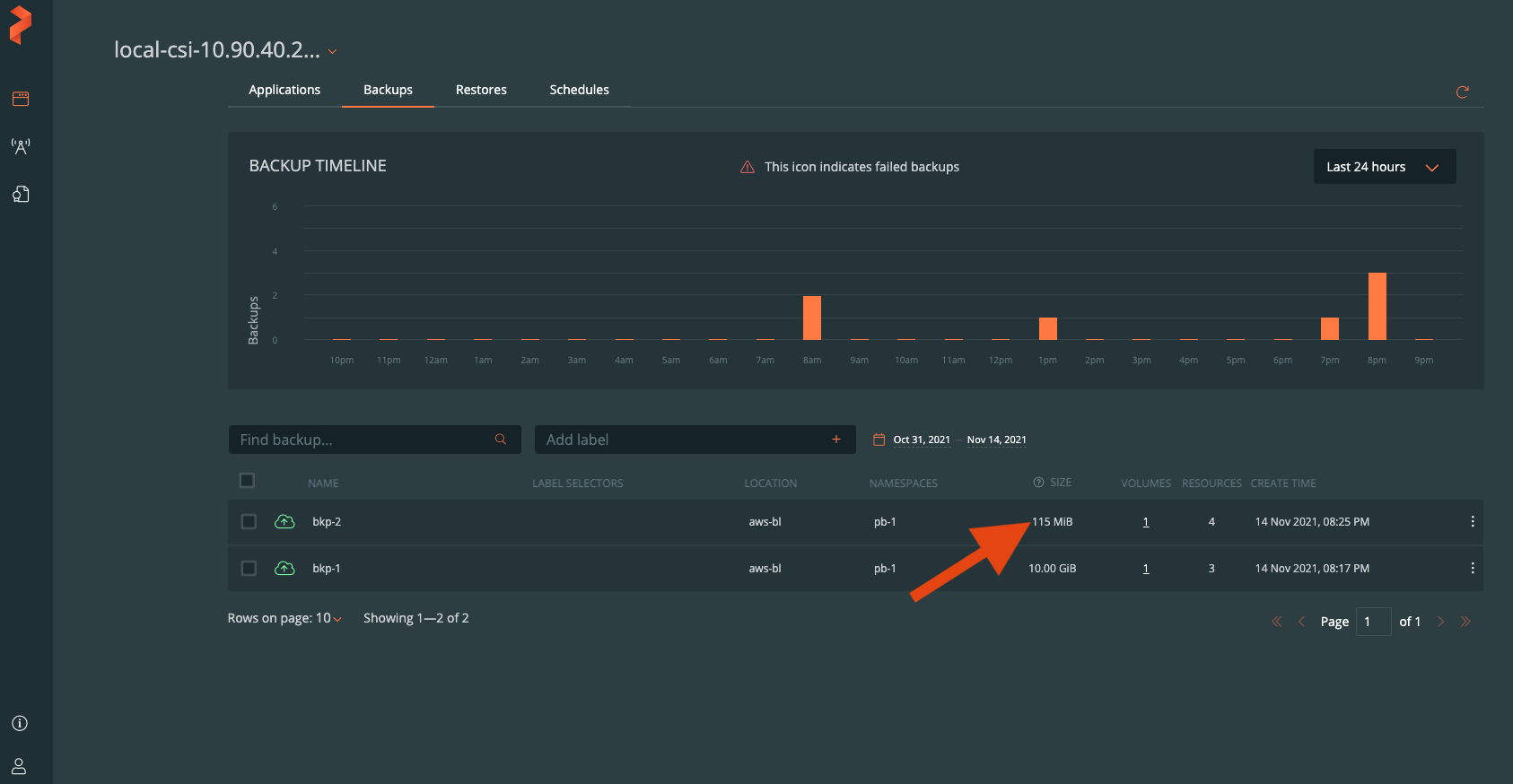
Task: Click the Nov 14, 2021 end date
Action: [x=996, y=440]
